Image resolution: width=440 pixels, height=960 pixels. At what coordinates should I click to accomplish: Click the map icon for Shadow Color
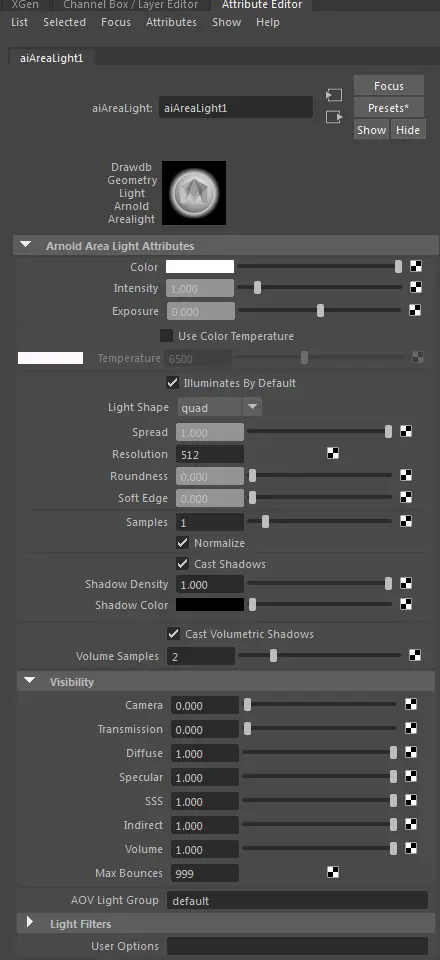[406, 604]
